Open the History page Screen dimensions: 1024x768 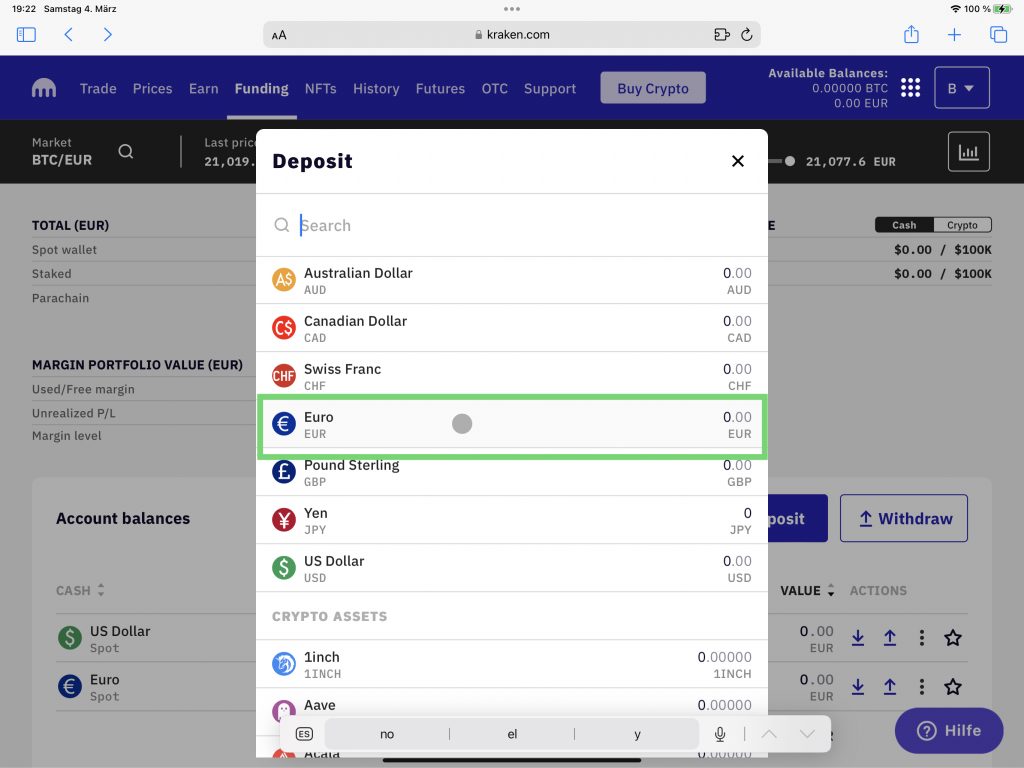coord(376,88)
